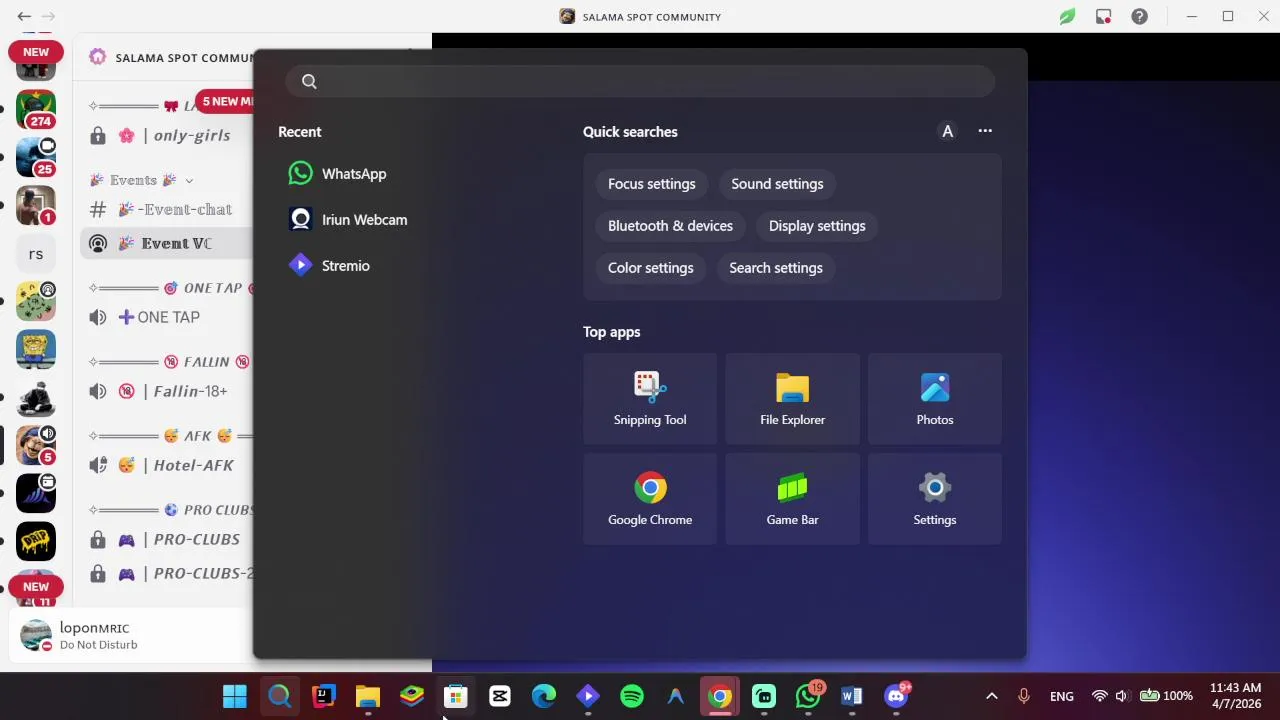
Task: Click the microphone icon in system tray
Action: [x=1024, y=697]
